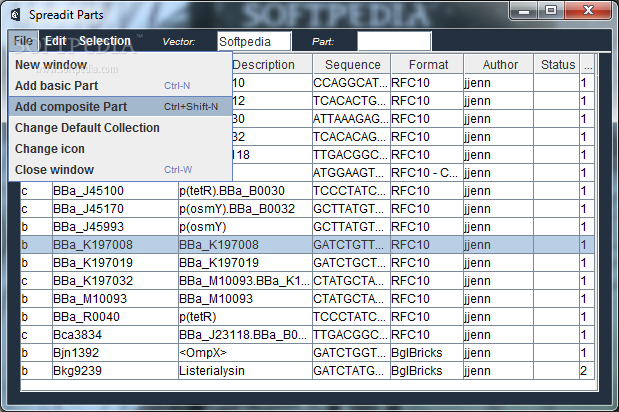Screen dimensions: 619x412
Task: Click the BglBricks format cell in Bkg9239 row
Action: [x=427, y=371]
